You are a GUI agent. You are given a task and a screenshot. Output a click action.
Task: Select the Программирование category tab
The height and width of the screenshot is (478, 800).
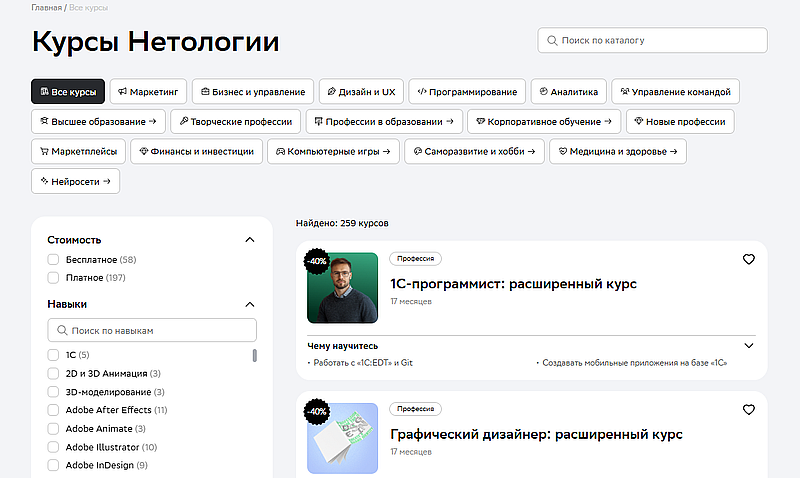(468, 92)
